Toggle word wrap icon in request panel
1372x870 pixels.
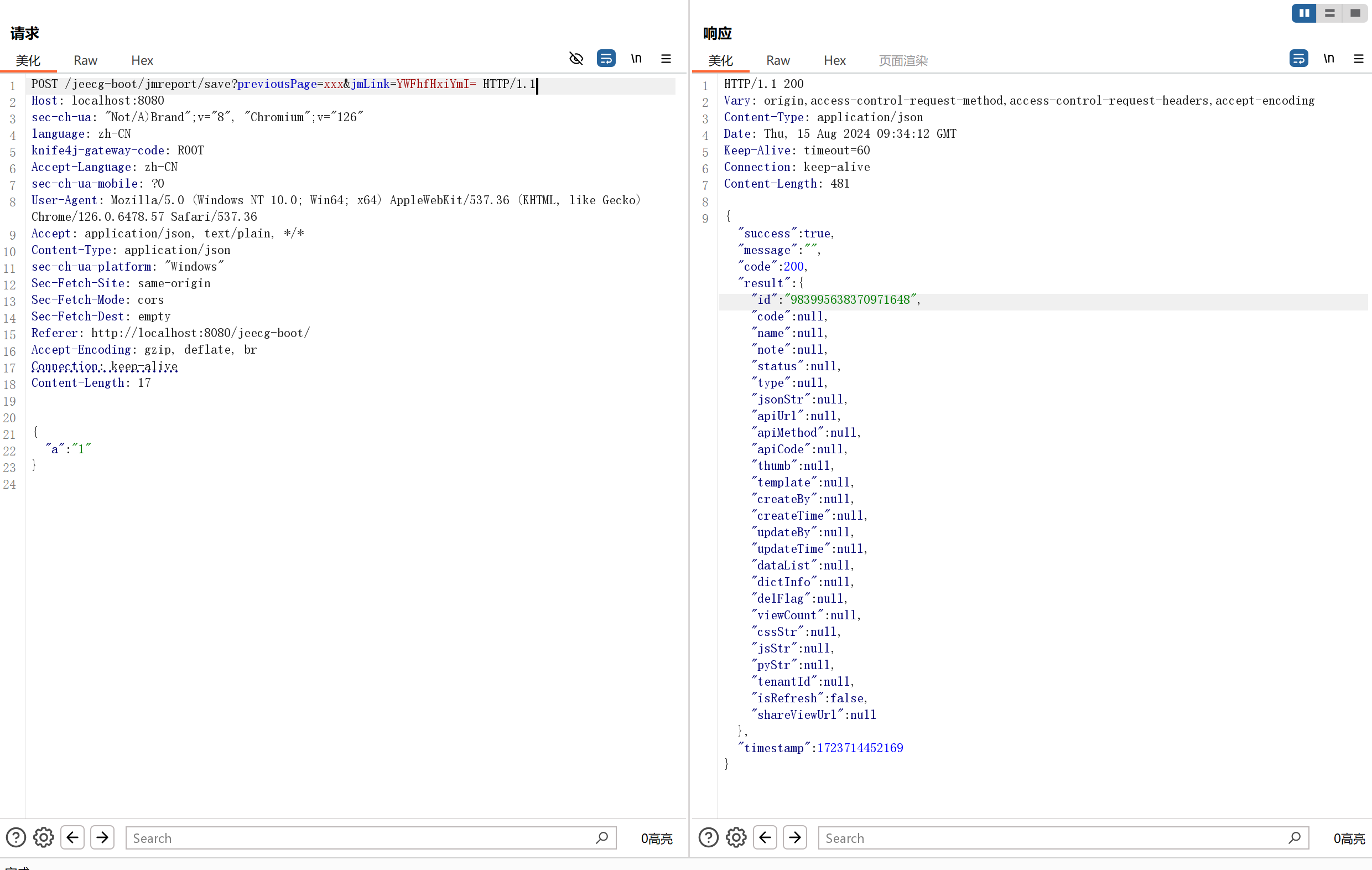(606, 59)
